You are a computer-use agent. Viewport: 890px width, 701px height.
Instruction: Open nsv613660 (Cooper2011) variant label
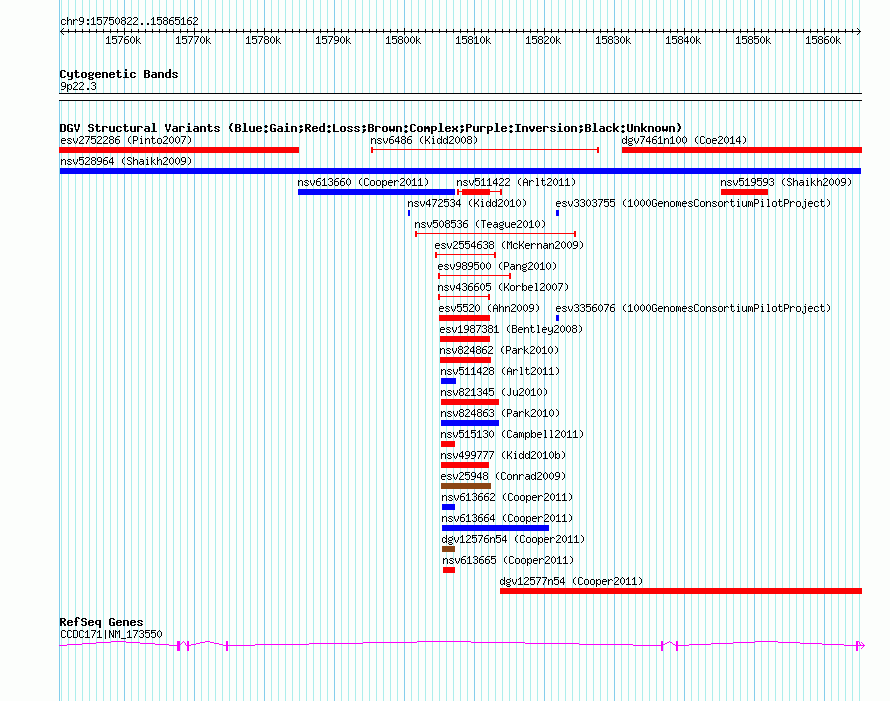click(x=363, y=182)
